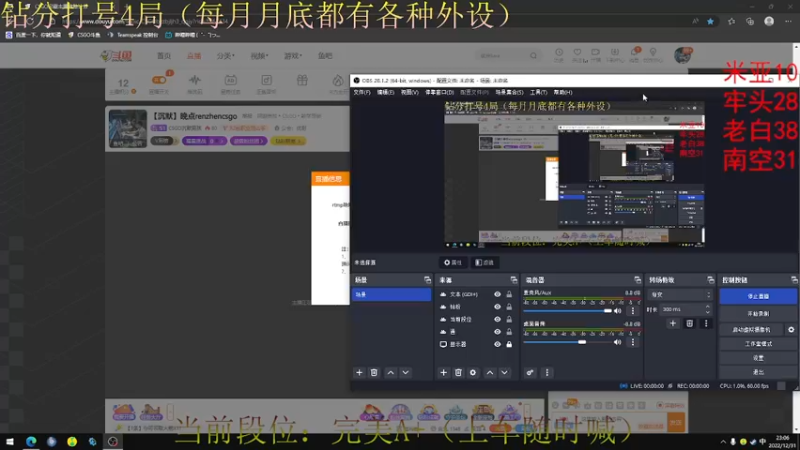Move scene down in Scenes panel
The image size is (800, 450).
tap(406, 373)
